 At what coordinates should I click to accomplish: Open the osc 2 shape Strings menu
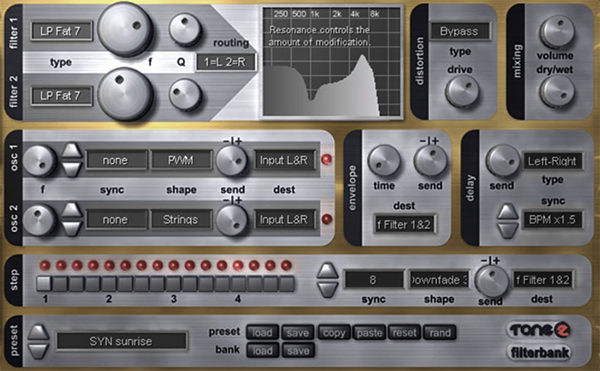point(181,220)
